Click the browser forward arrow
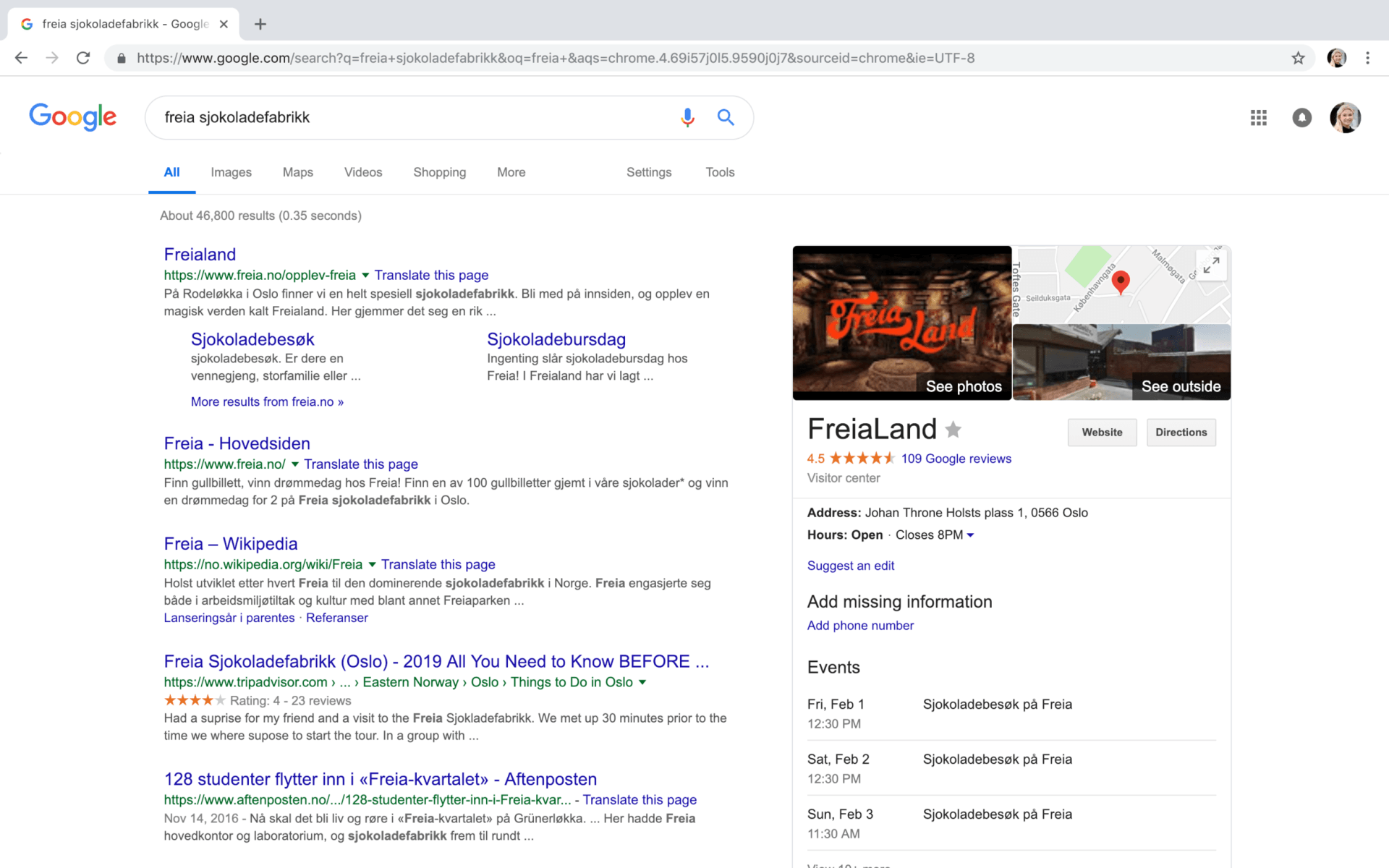 52,58
